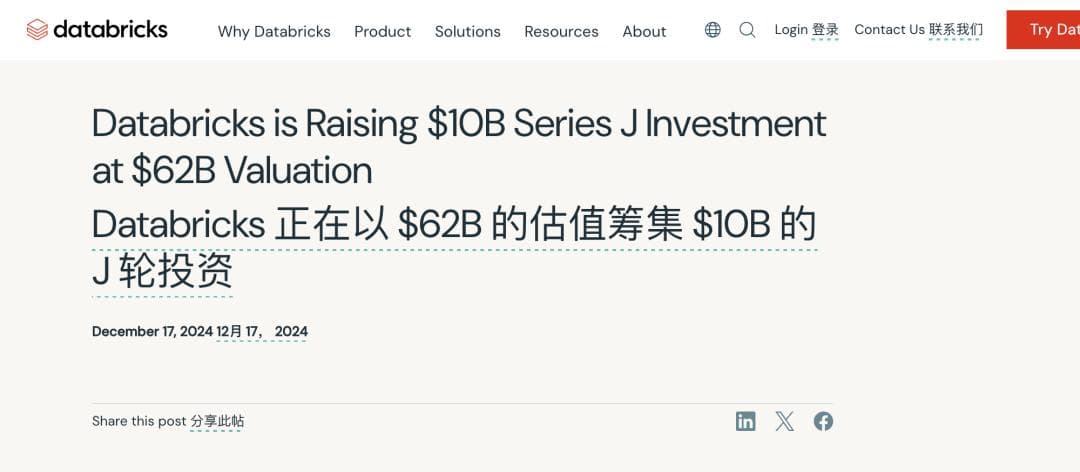Click the Databricks logo icon
This screenshot has height=472, width=1080.
click(x=37, y=30)
